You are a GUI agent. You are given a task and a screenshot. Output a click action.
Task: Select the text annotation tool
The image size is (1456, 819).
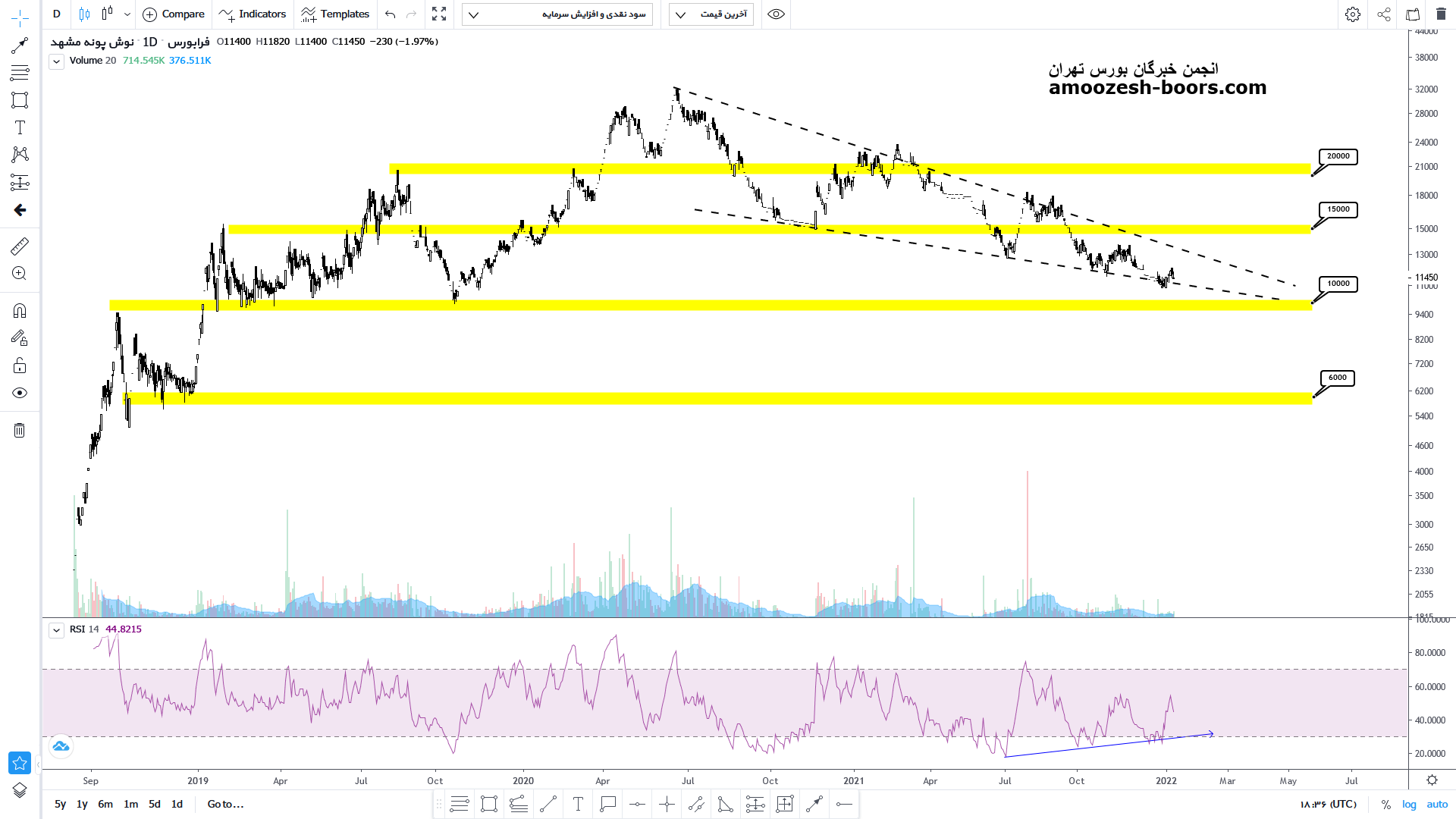click(20, 127)
